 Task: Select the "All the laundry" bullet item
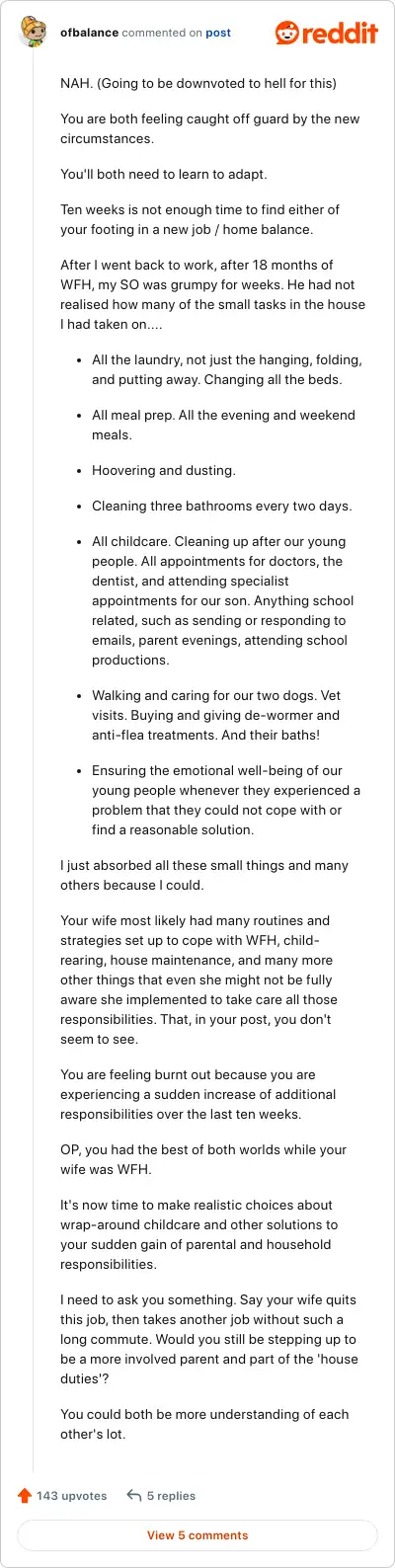pyautogui.click(x=227, y=369)
